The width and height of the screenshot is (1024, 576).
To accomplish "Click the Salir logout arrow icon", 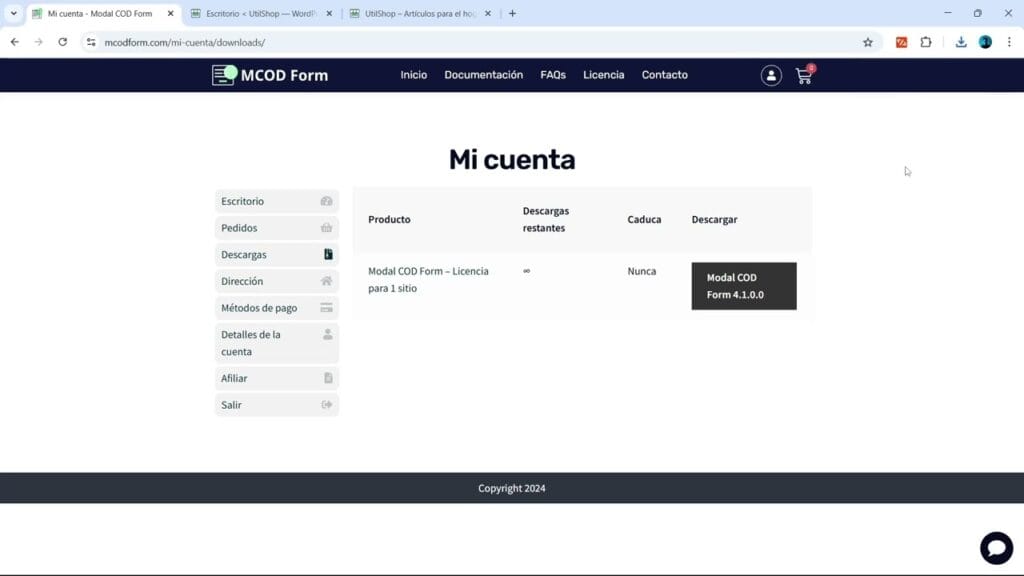I will (x=327, y=405).
